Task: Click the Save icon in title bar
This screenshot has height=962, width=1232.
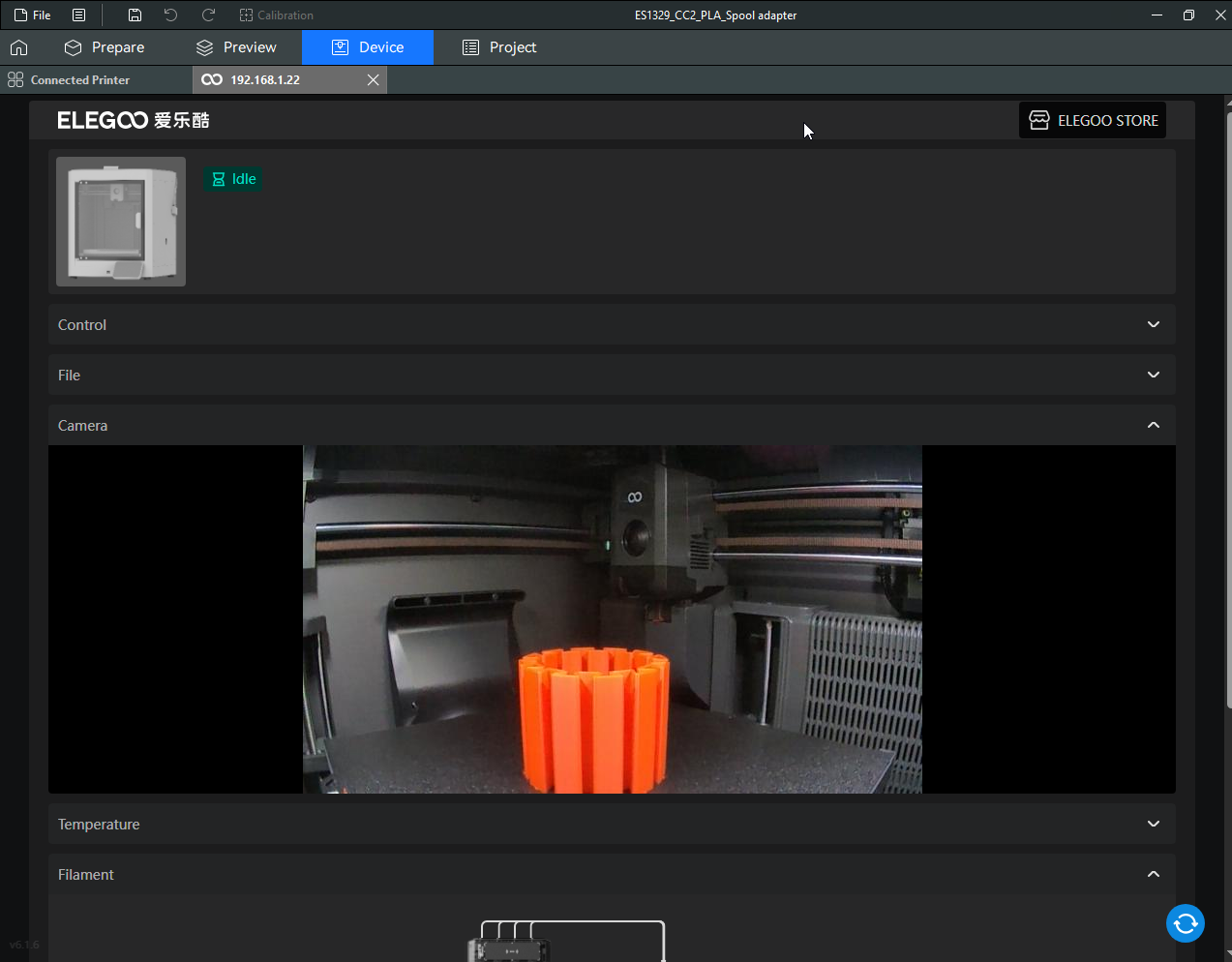Action: pyautogui.click(x=135, y=15)
